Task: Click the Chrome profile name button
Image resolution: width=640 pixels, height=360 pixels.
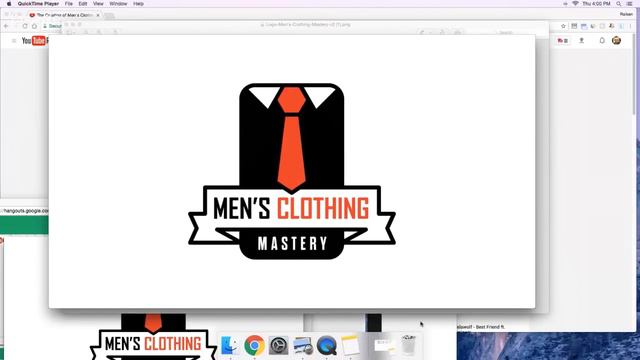Action: point(626,14)
